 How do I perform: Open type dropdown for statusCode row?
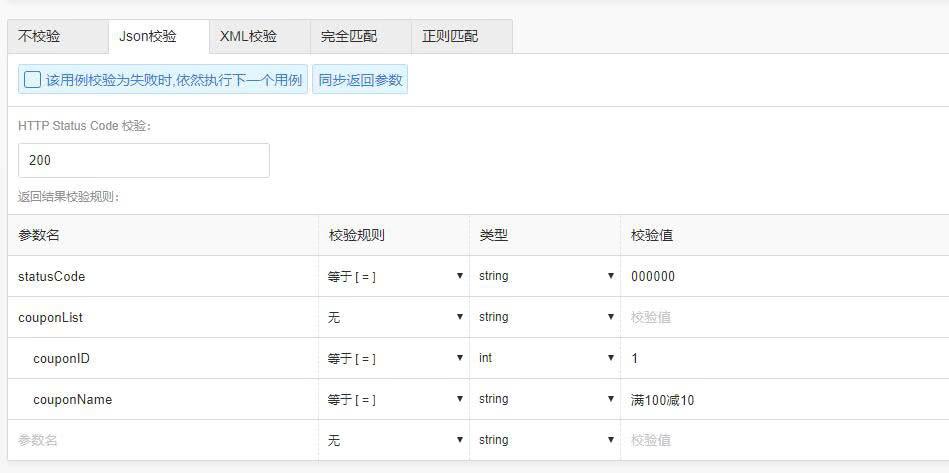point(545,276)
